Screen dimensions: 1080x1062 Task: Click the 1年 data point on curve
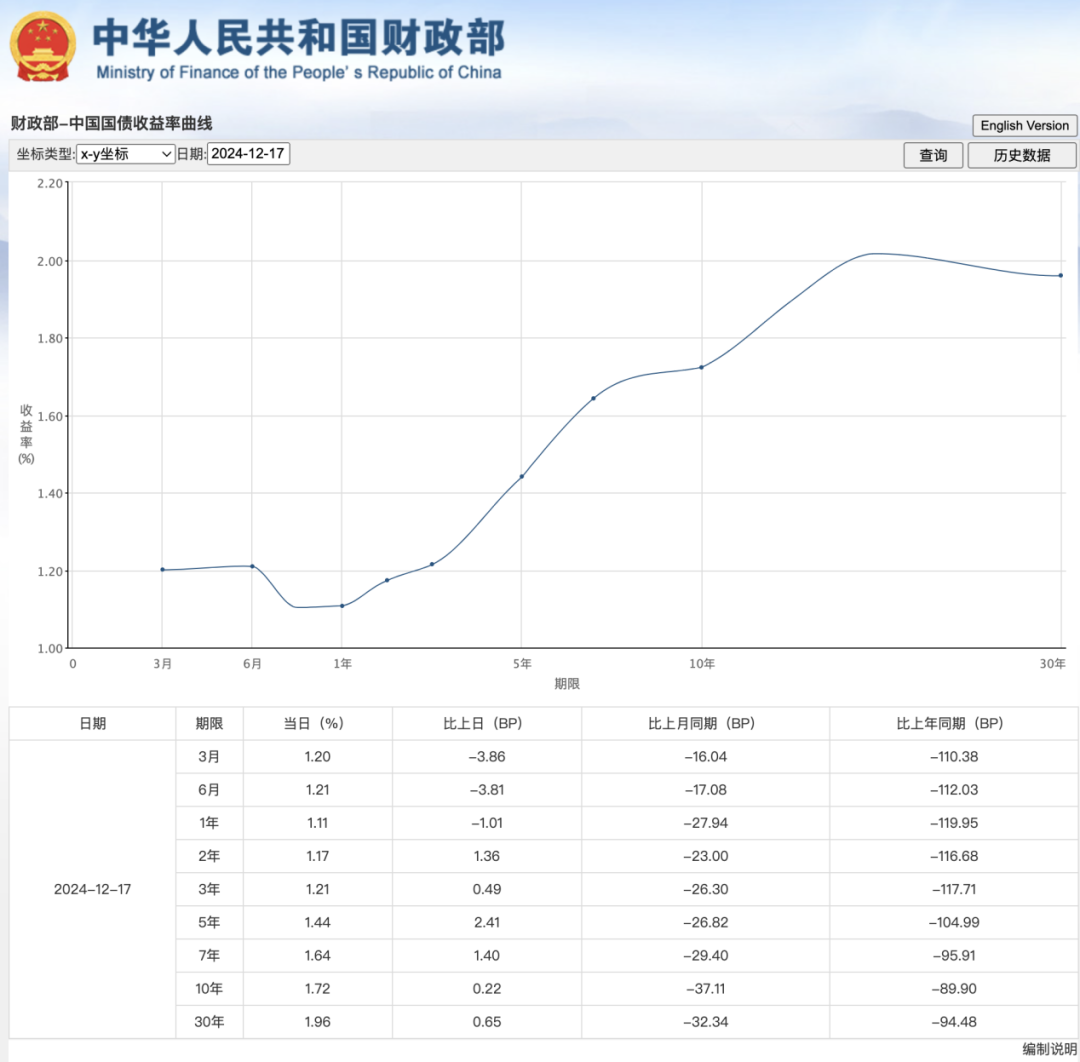pos(342,606)
